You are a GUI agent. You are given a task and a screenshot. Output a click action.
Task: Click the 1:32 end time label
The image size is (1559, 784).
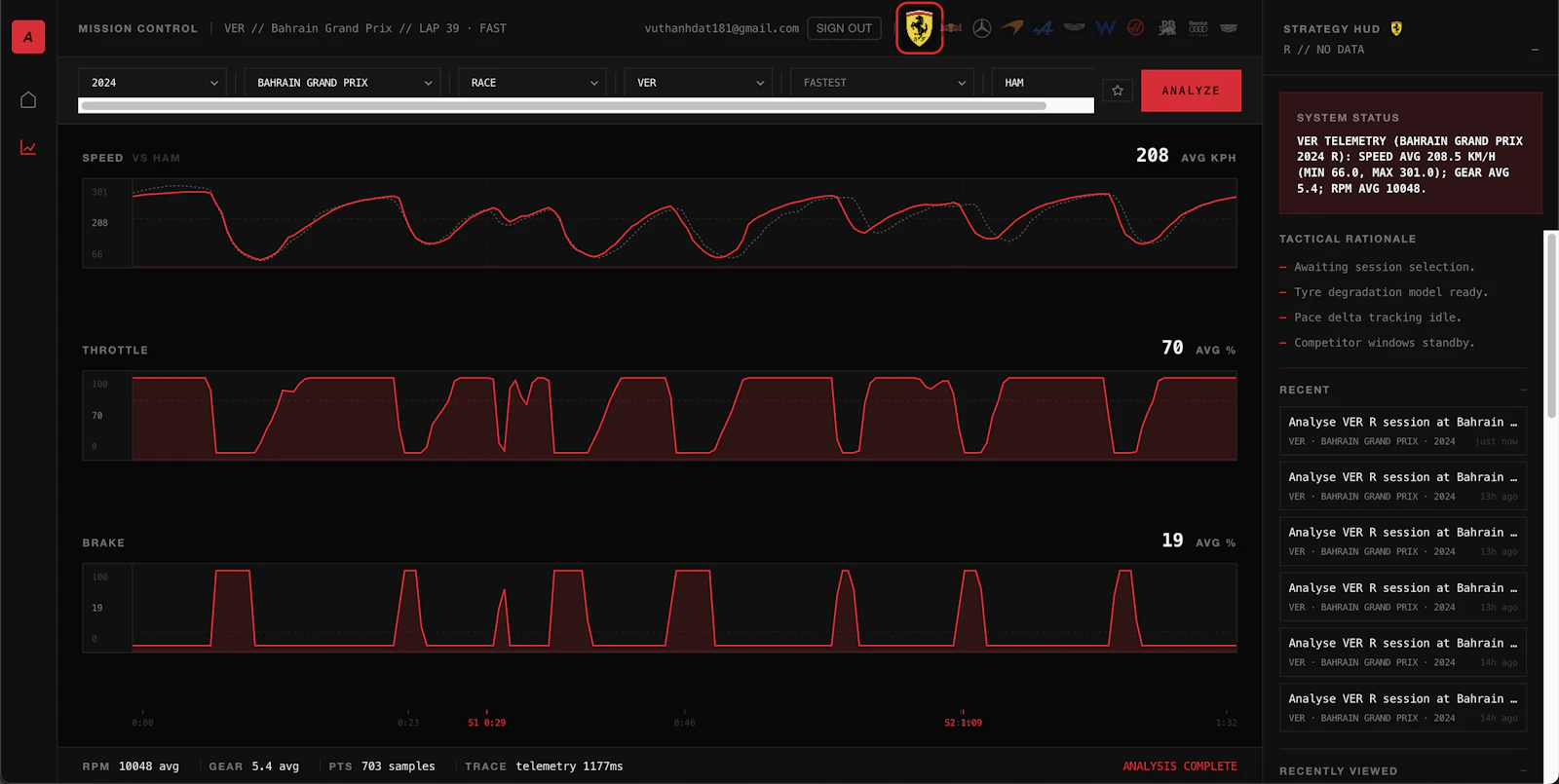pos(1227,723)
